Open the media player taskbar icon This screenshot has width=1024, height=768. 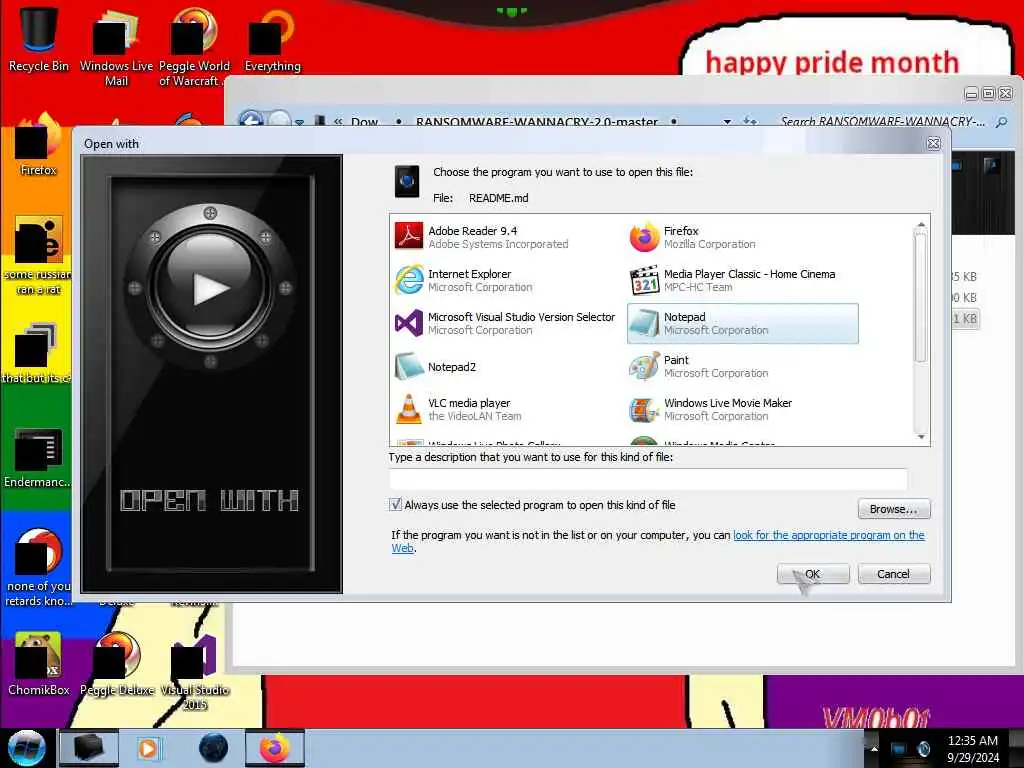click(148, 748)
